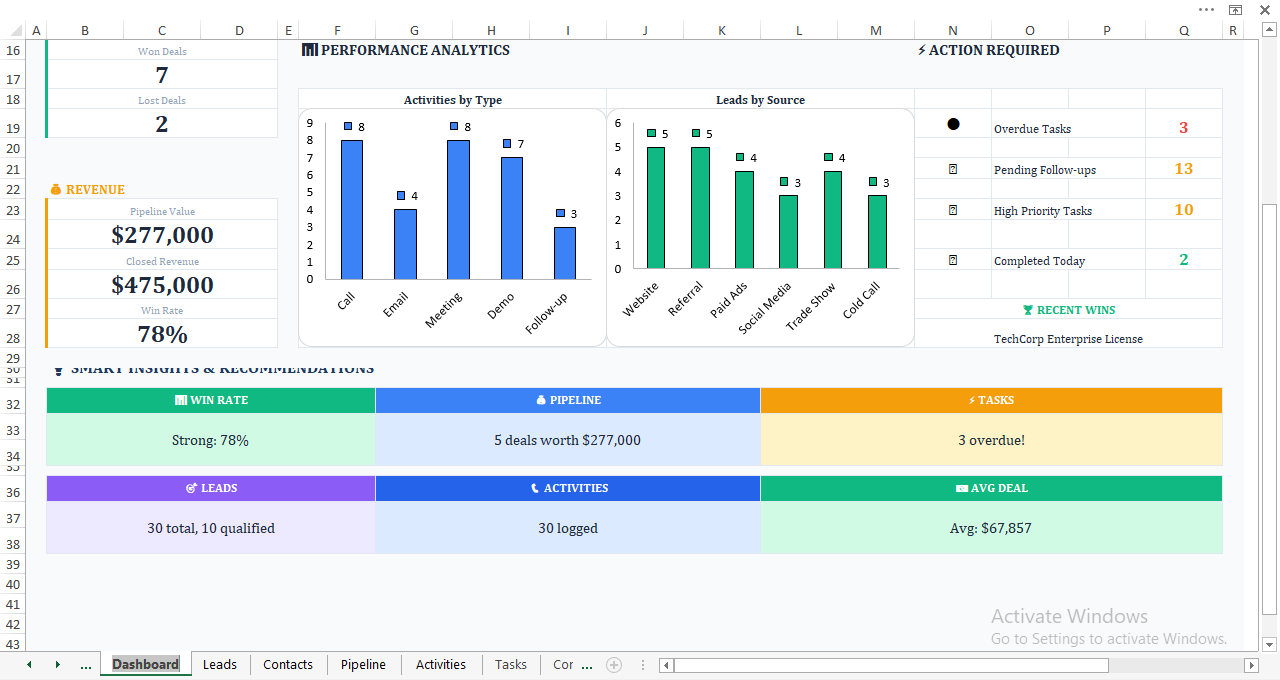Switch to the Contacts sheet tab

point(288,665)
